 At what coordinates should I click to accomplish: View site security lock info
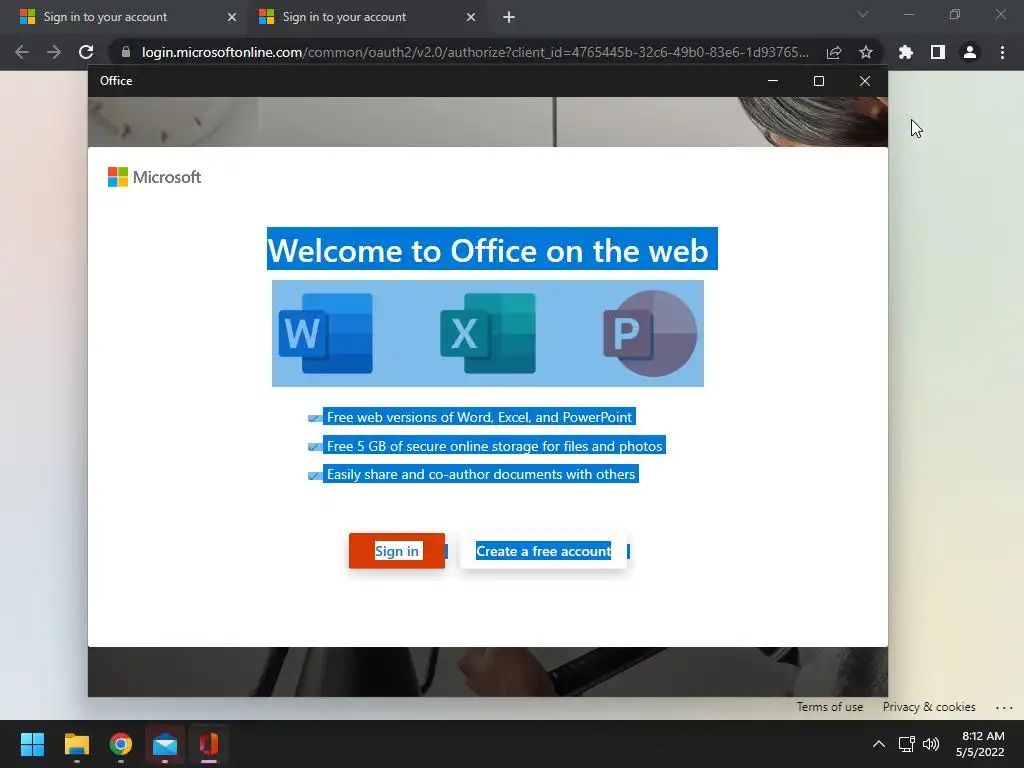pos(126,52)
